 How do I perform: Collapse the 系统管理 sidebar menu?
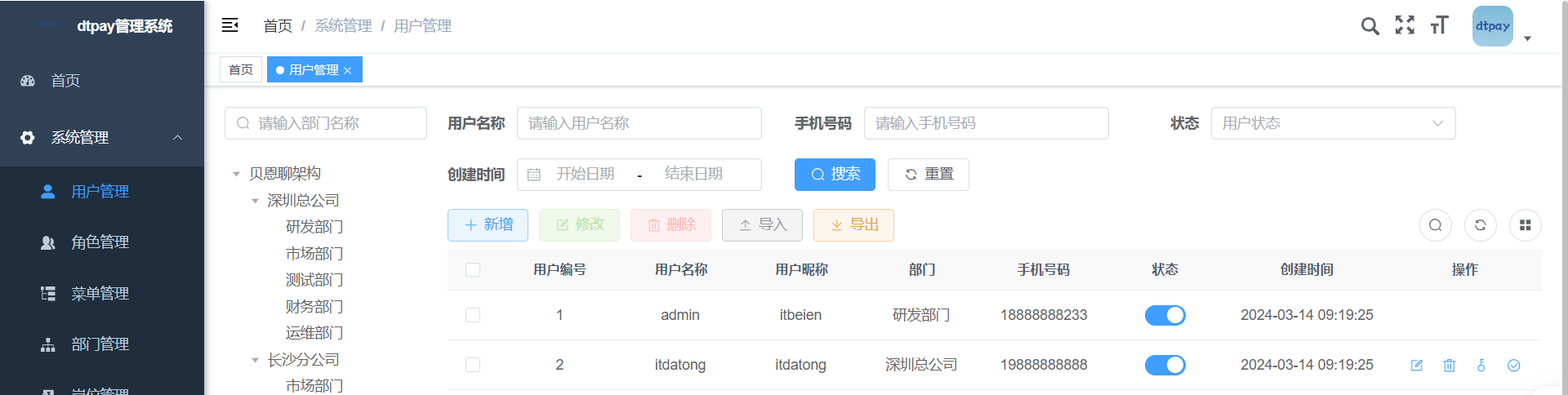pyautogui.click(x=102, y=137)
